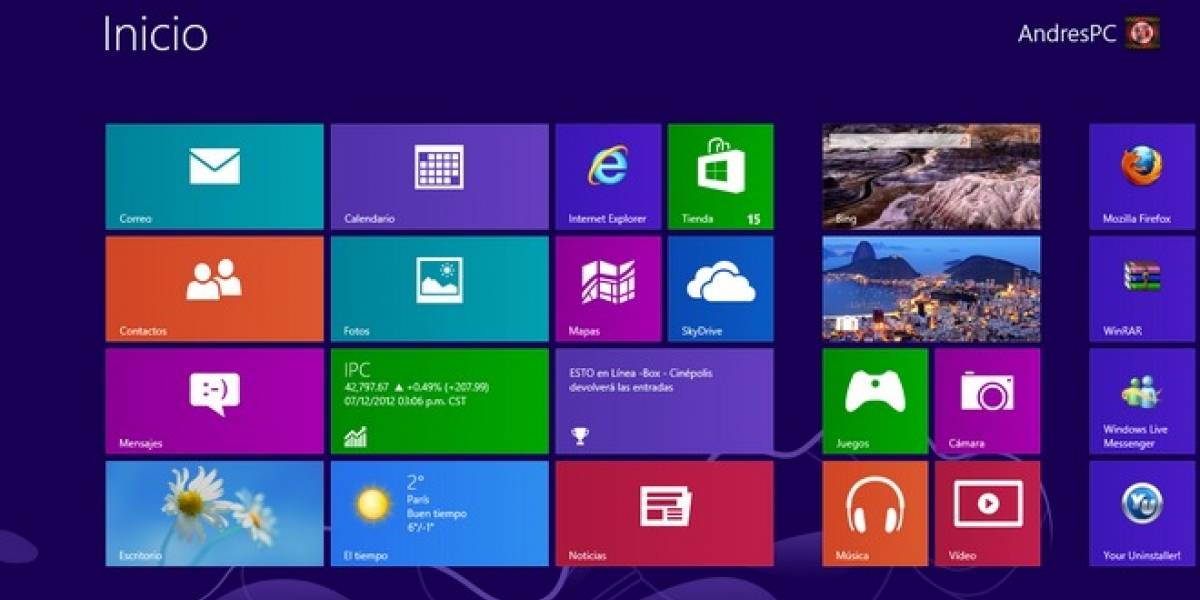
Task: Launch Internet Explorer tile
Action: pos(608,177)
